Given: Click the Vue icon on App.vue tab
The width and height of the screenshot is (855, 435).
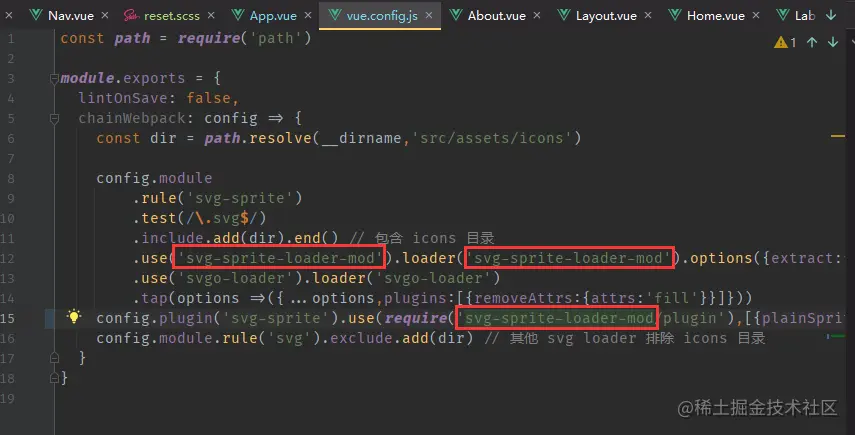Looking at the screenshot, I should pos(238,15).
